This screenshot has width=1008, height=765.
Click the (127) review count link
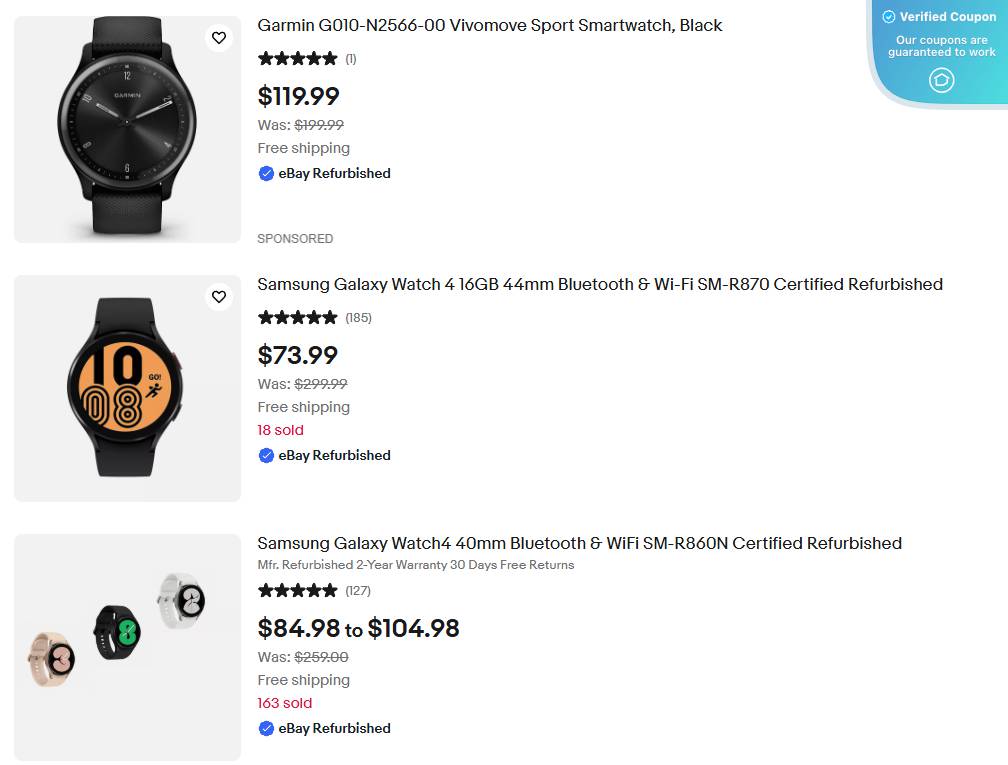point(358,591)
